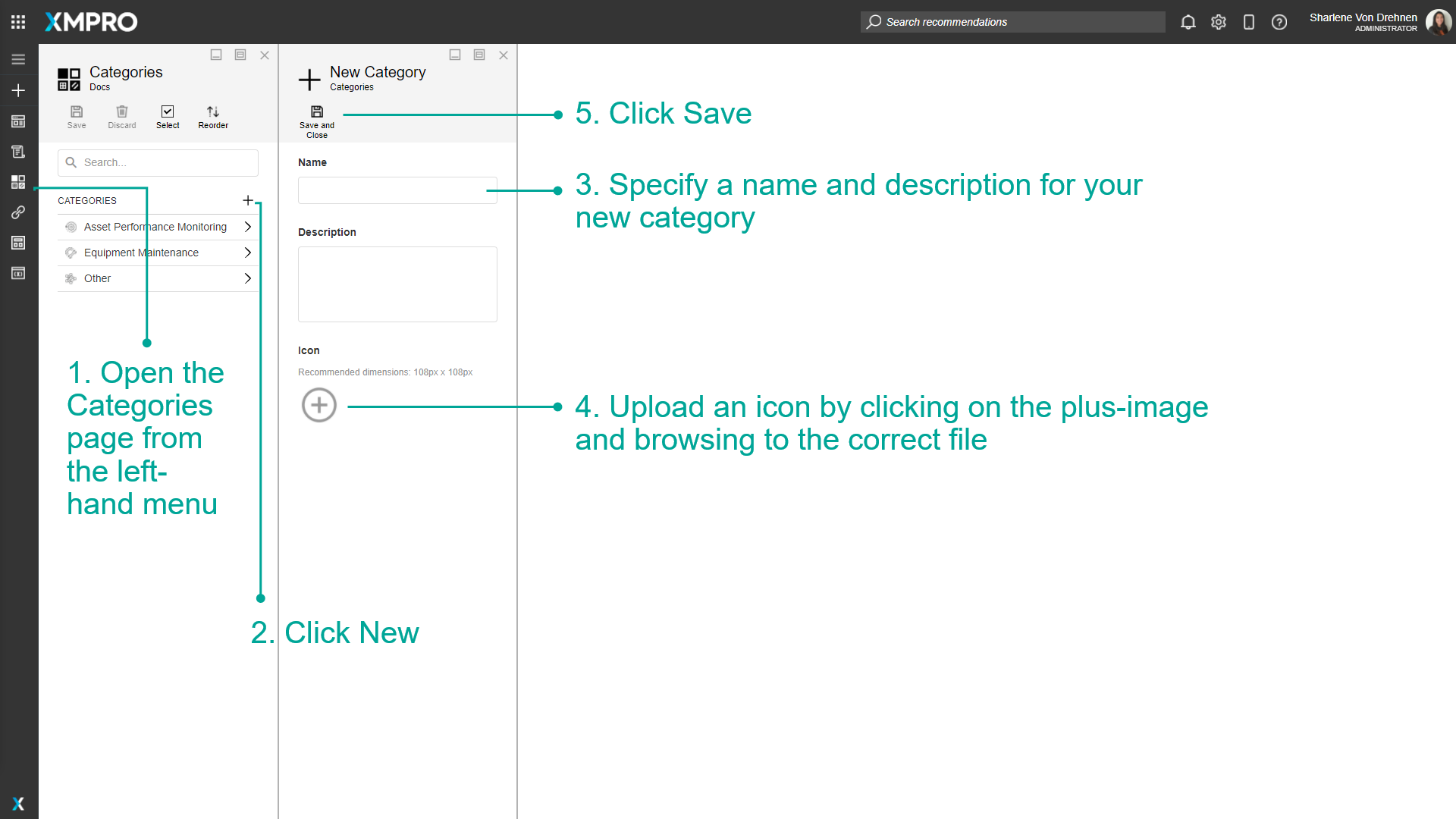1456x819 pixels.
Task: Add new category with plus button
Action: (x=247, y=200)
